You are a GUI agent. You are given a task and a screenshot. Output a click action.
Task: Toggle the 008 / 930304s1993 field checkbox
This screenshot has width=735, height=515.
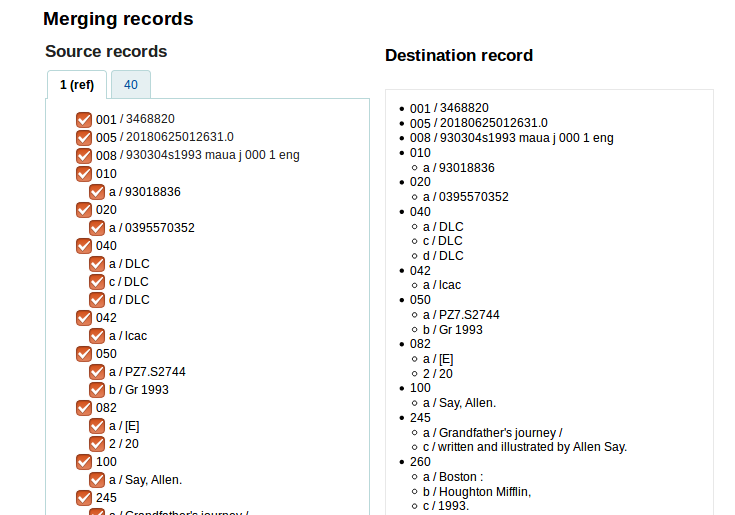pyautogui.click(x=84, y=156)
